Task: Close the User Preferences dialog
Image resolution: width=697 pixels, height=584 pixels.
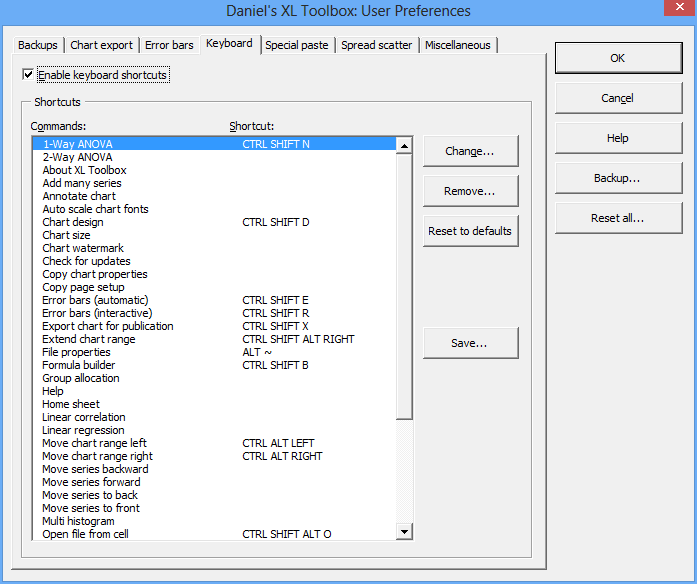Action: point(680,7)
